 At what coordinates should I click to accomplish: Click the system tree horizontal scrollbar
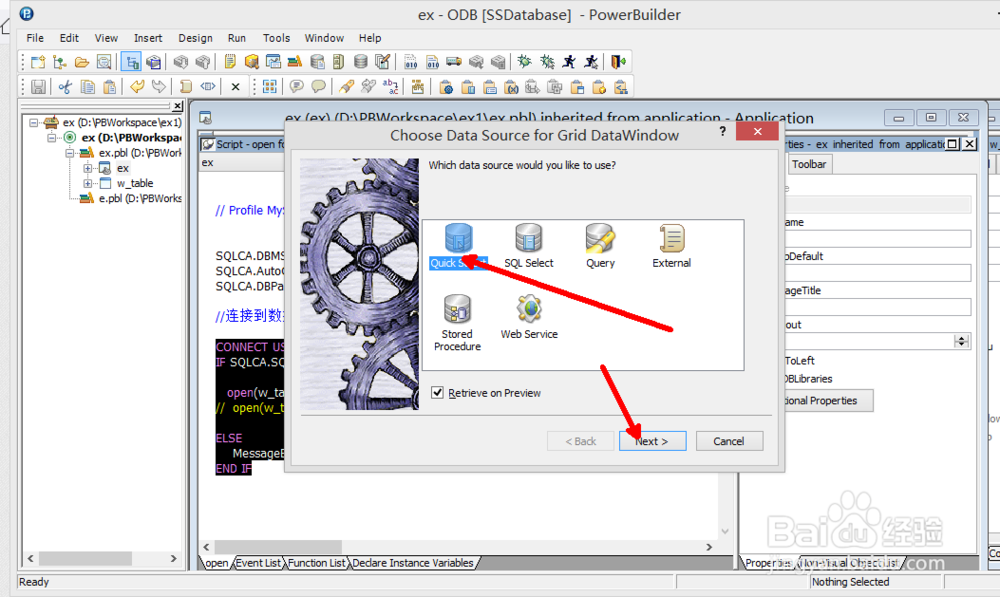tap(102, 559)
